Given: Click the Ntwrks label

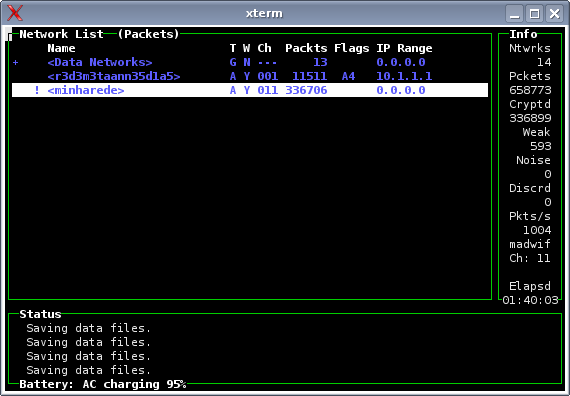Looking at the screenshot, I should coord(530,48).
